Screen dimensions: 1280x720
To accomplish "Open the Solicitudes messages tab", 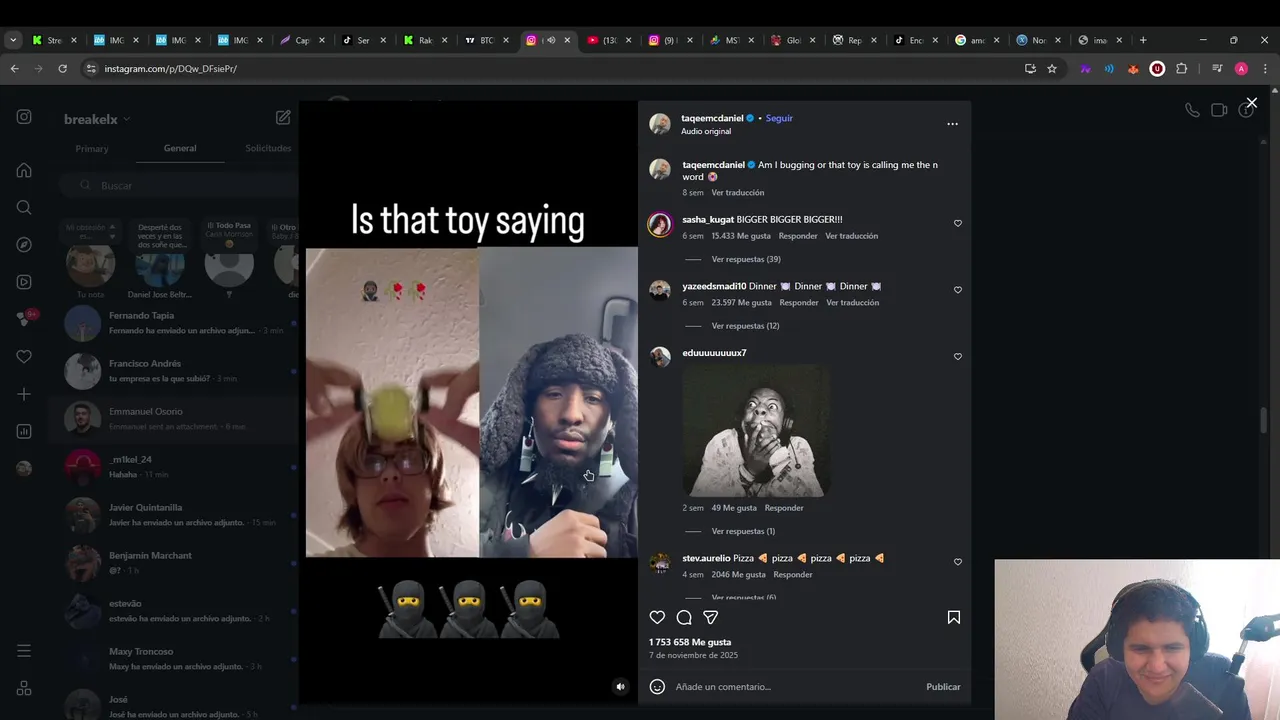I will coord(268,148).
